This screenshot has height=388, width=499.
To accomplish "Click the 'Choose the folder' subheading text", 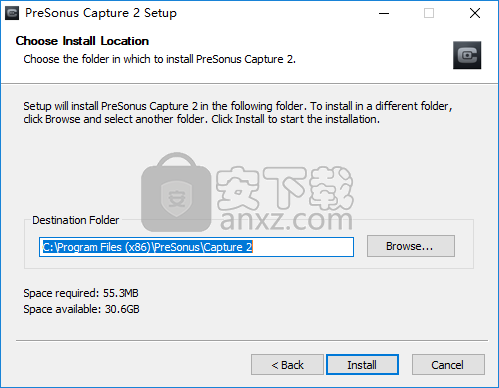I will pyautogui.click(x=159, y=59).
